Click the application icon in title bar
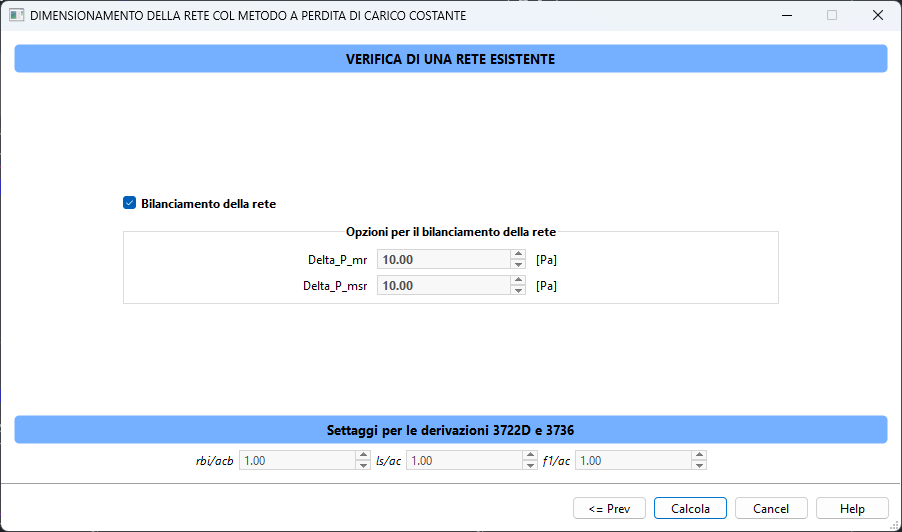This screenshot has height=532, width=902. tap(17, 16)
